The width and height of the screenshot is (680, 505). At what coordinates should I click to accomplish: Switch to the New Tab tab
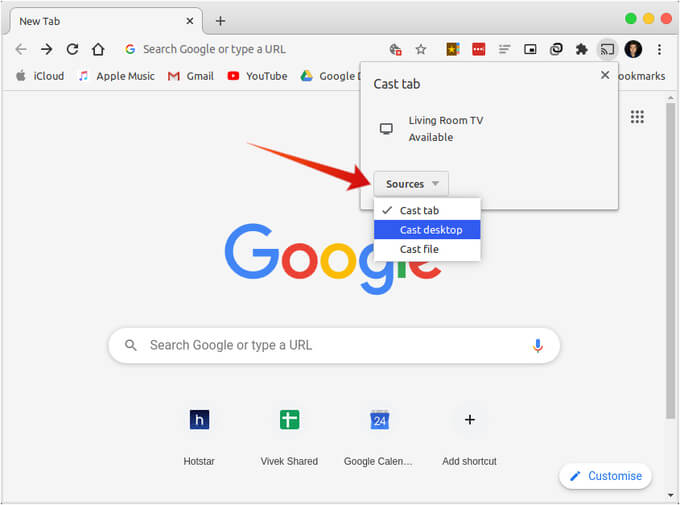click(104, 21)
